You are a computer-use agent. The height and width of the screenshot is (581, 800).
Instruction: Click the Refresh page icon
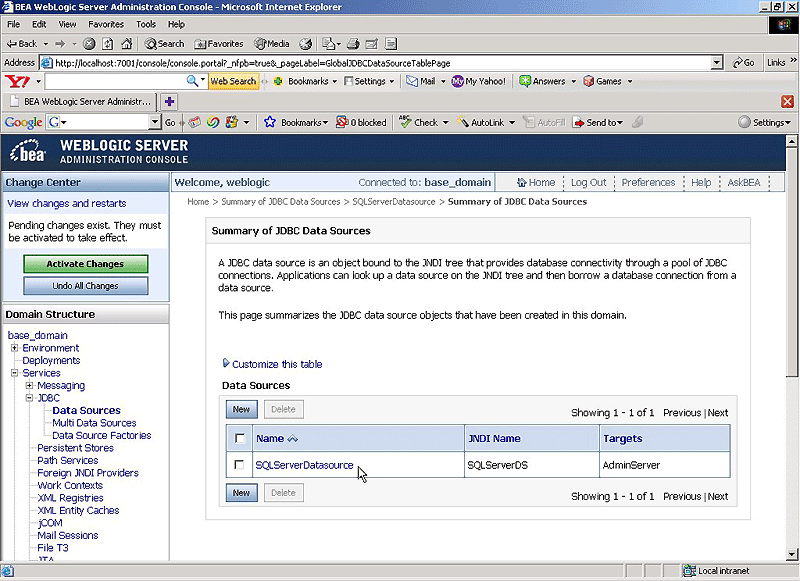tap(108, 44)
